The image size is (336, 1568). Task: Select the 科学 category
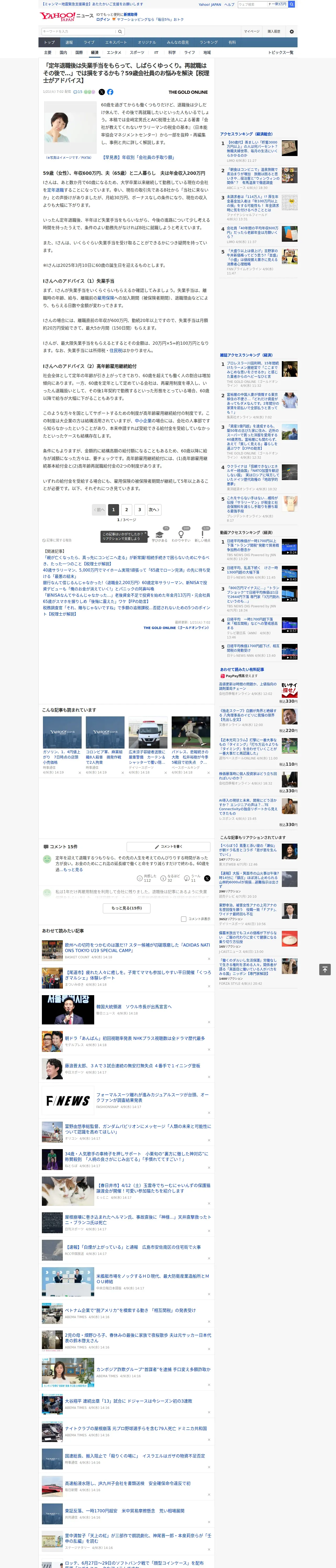[172, 52]
